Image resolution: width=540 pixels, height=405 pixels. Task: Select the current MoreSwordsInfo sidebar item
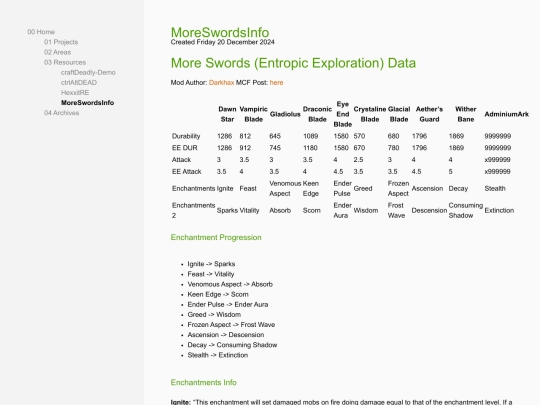point(87,103)
